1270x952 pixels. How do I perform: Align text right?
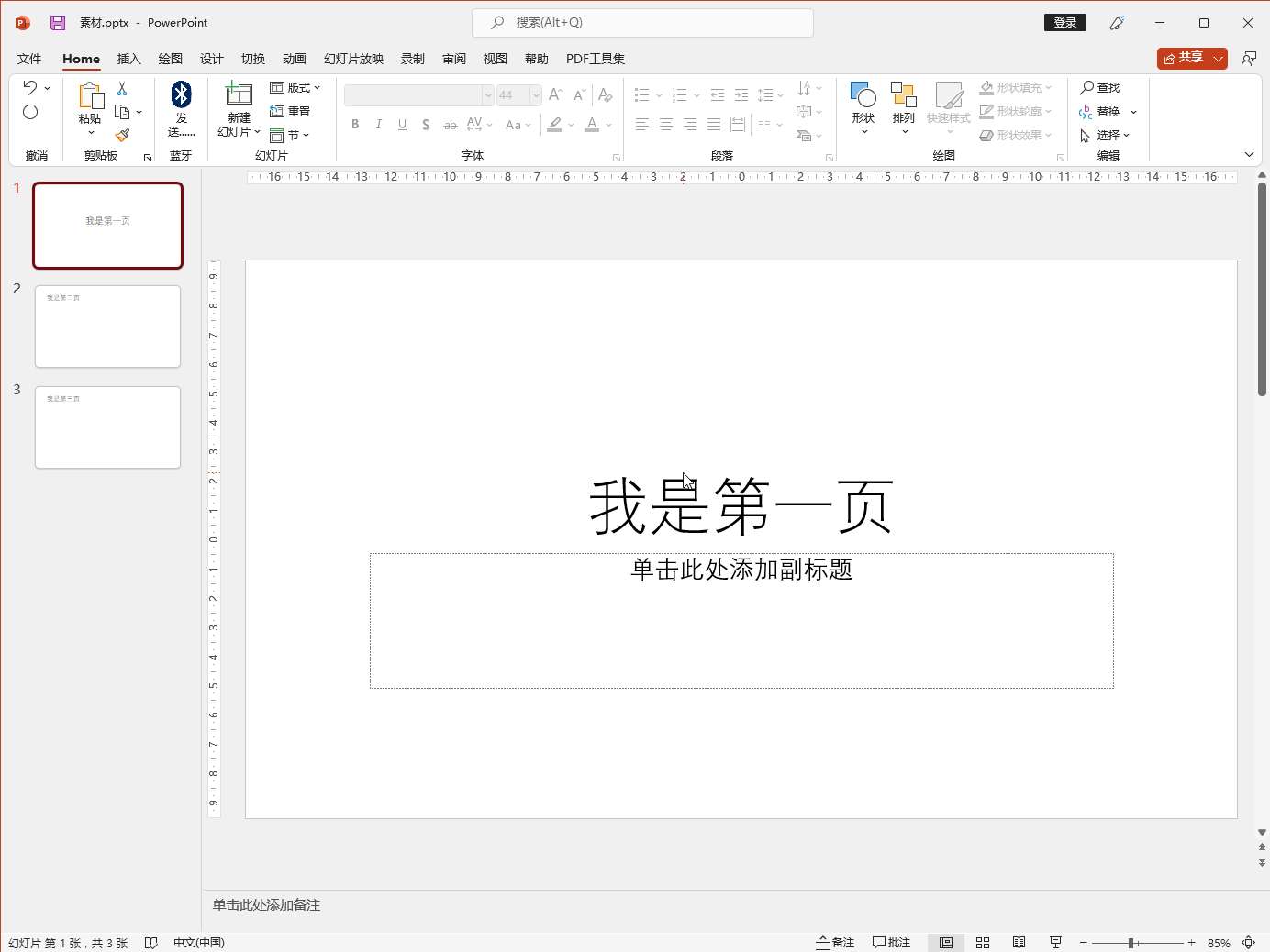click(690, 124)
